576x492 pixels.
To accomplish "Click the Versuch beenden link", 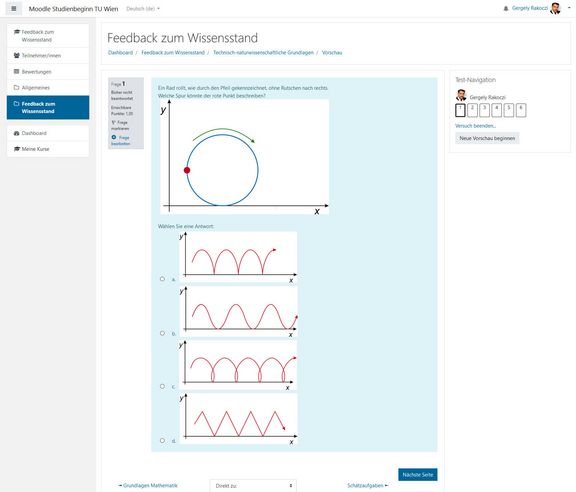I will [475, 126].
